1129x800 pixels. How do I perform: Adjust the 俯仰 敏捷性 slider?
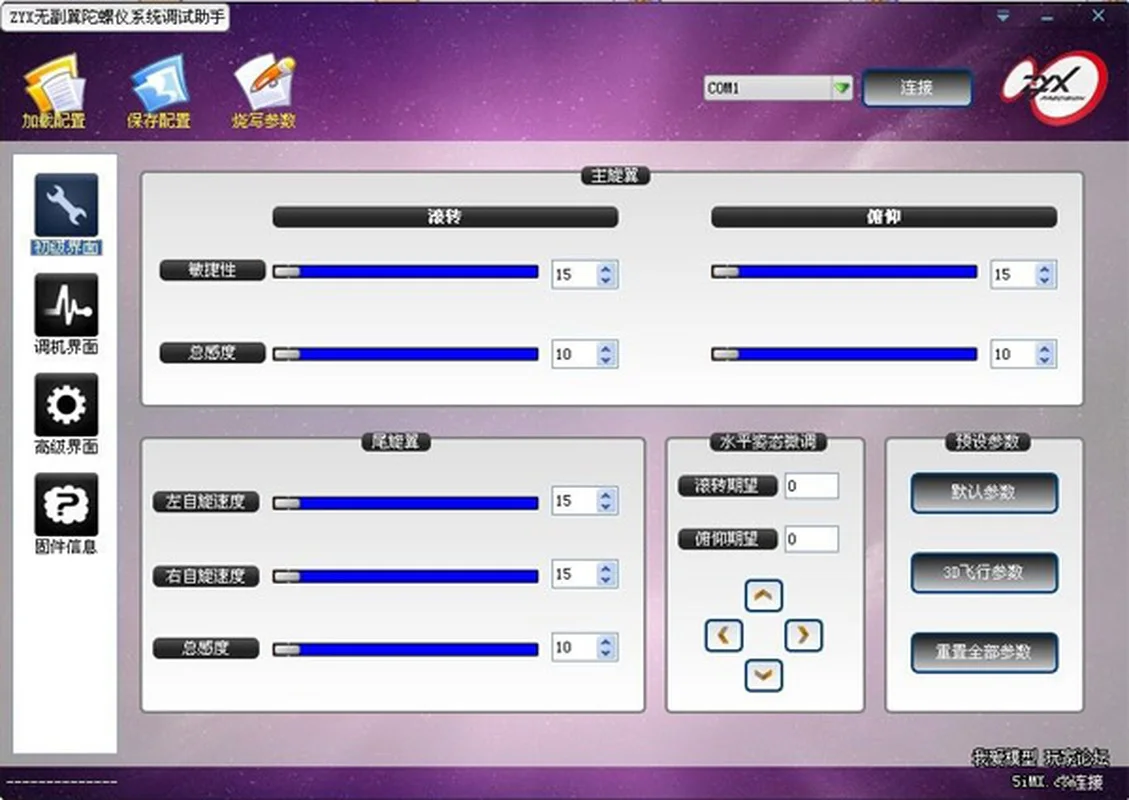[845, 272]
